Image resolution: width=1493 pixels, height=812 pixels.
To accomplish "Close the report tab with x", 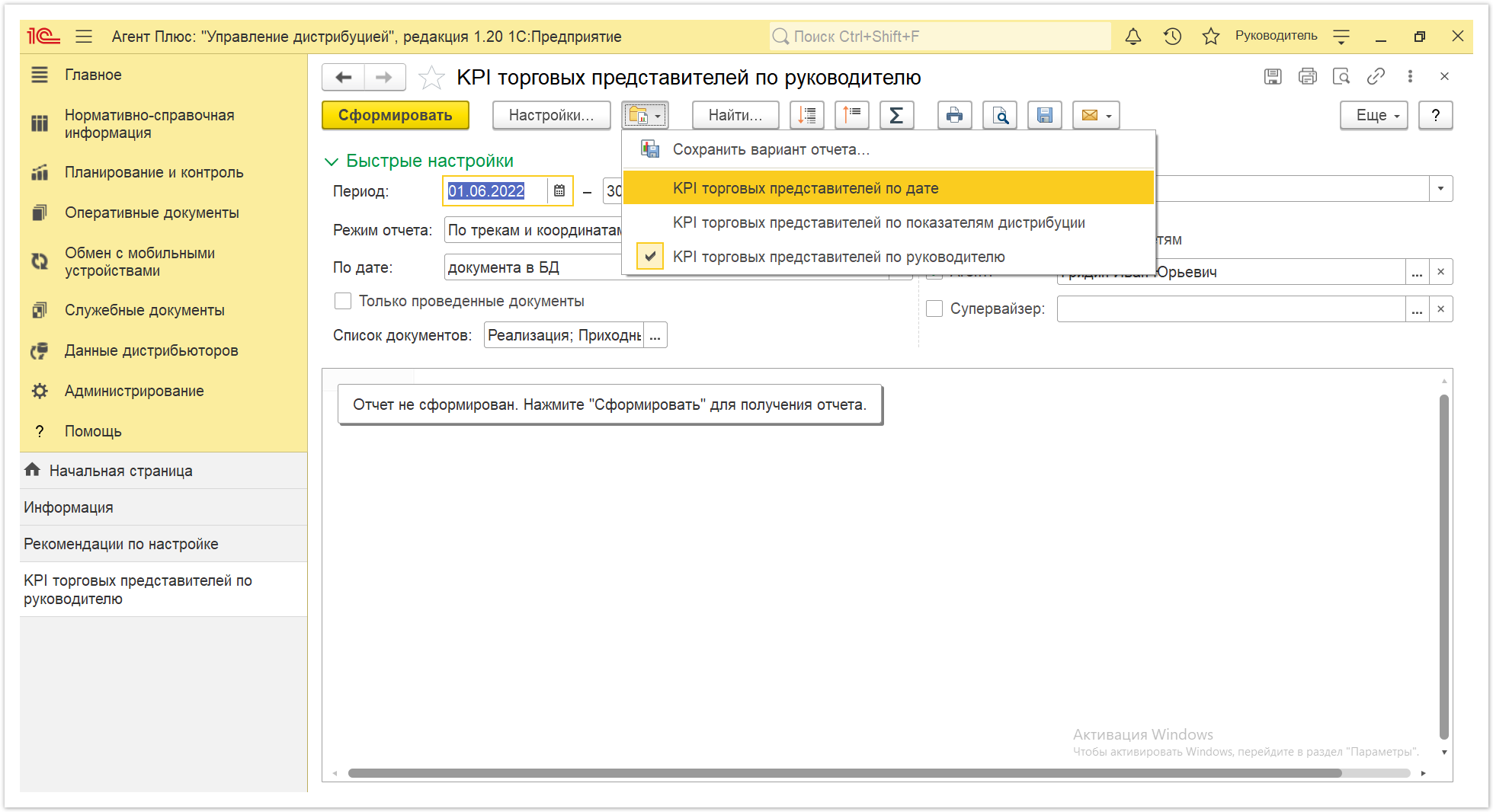I will coord(1444,76).
